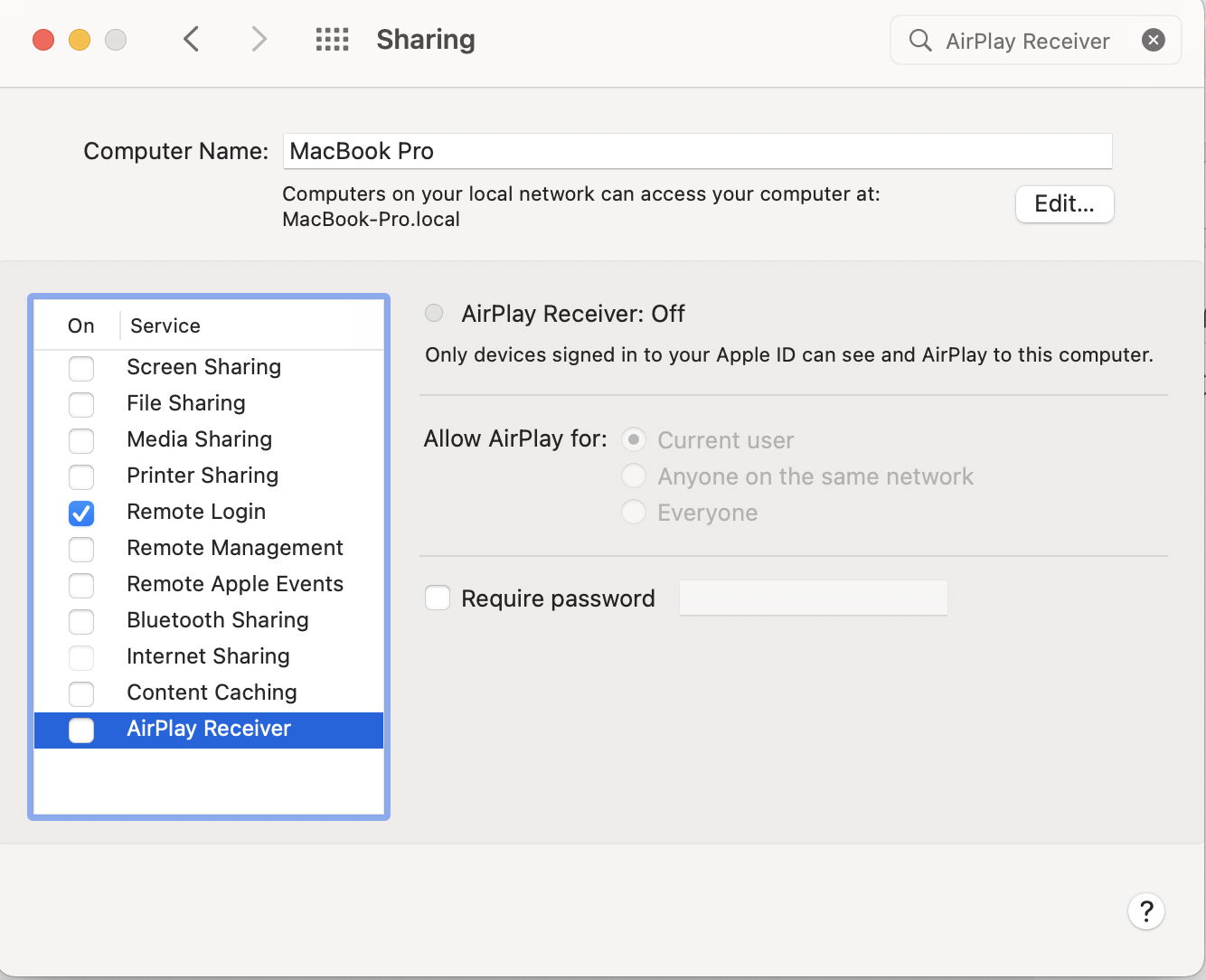Click the MacBook-Pro.local address text
The width and height of the screenshot is (1206, 980).
[371, 219]
